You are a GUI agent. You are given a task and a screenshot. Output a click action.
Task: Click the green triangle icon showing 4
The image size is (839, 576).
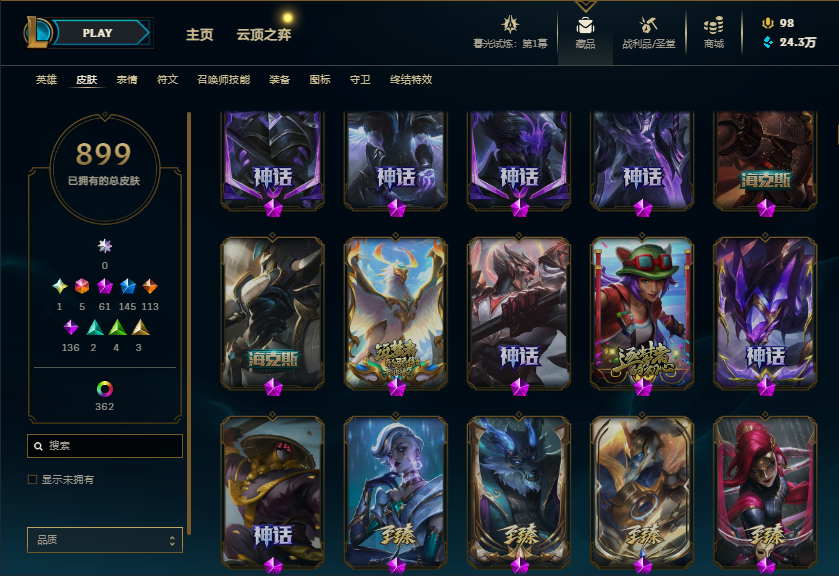[x=117, y=327]
